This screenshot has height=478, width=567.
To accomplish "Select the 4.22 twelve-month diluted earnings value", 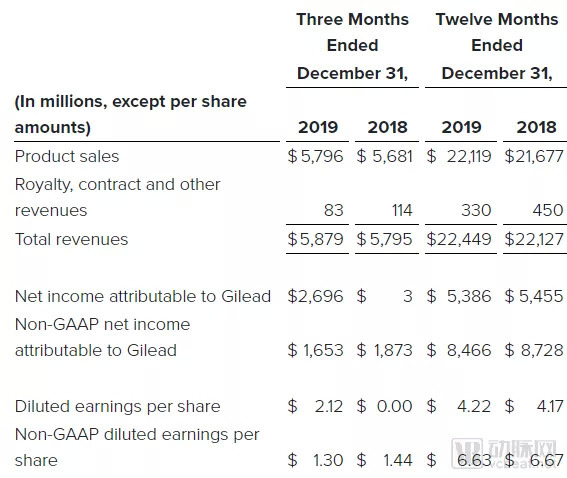I will pos(474,406).
